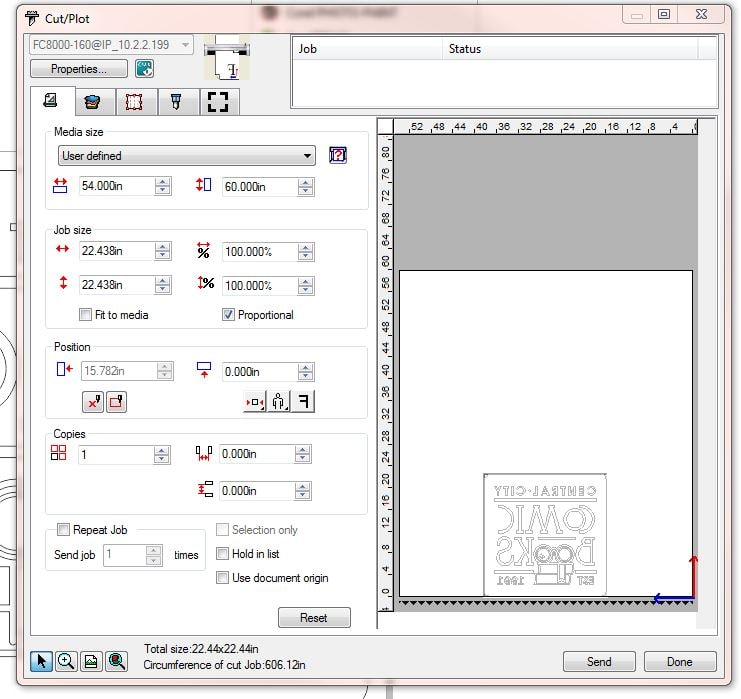Screen dimensions: 741x699
Task: Click the media image view icon
Action: point(91,661)
